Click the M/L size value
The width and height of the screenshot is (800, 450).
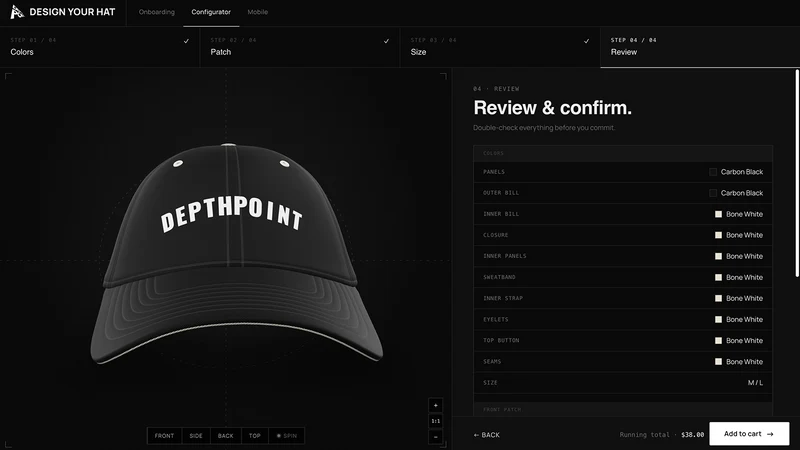[755, 383]
